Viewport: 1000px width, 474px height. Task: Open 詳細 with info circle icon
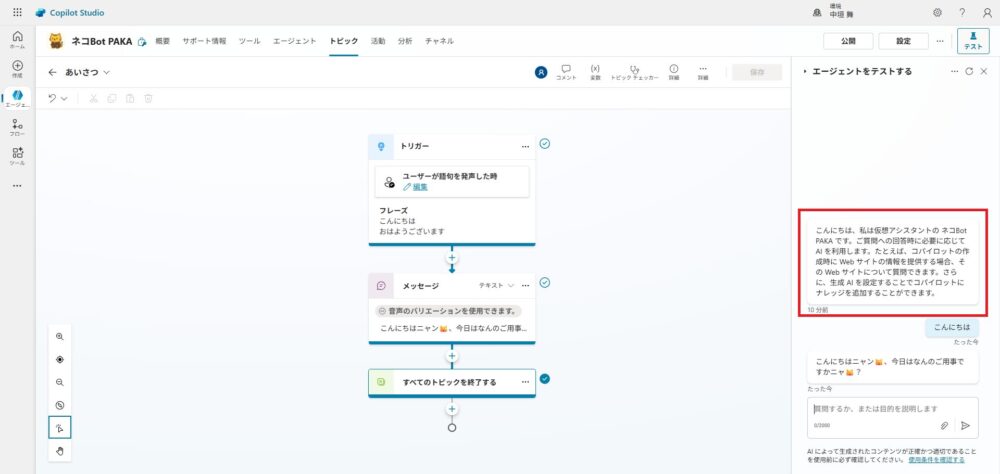(673, 72)
